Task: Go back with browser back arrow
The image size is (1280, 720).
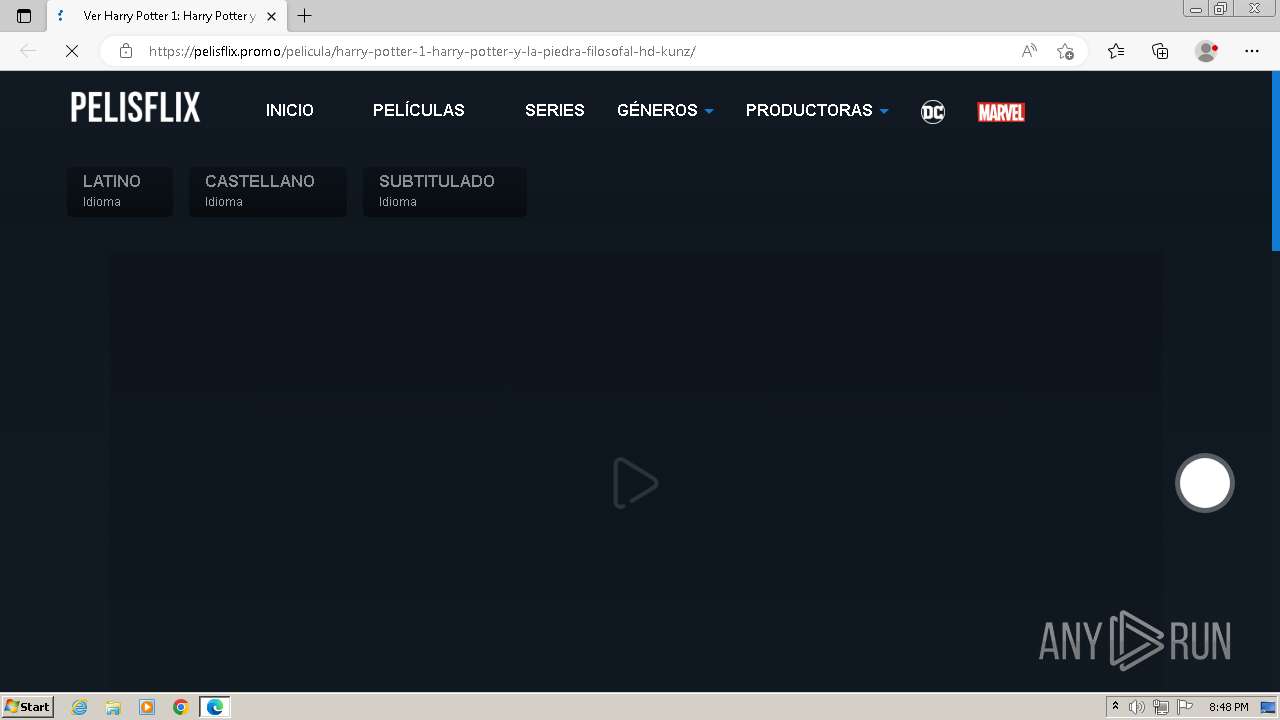Action: (x=28, y=51)
